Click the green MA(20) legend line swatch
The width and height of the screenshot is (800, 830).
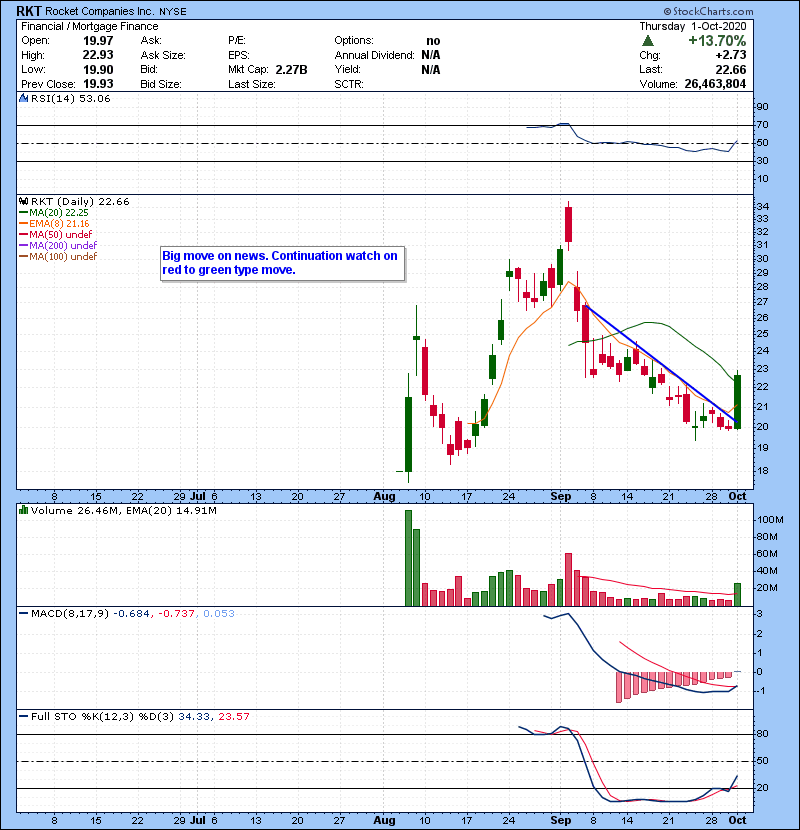23,212
